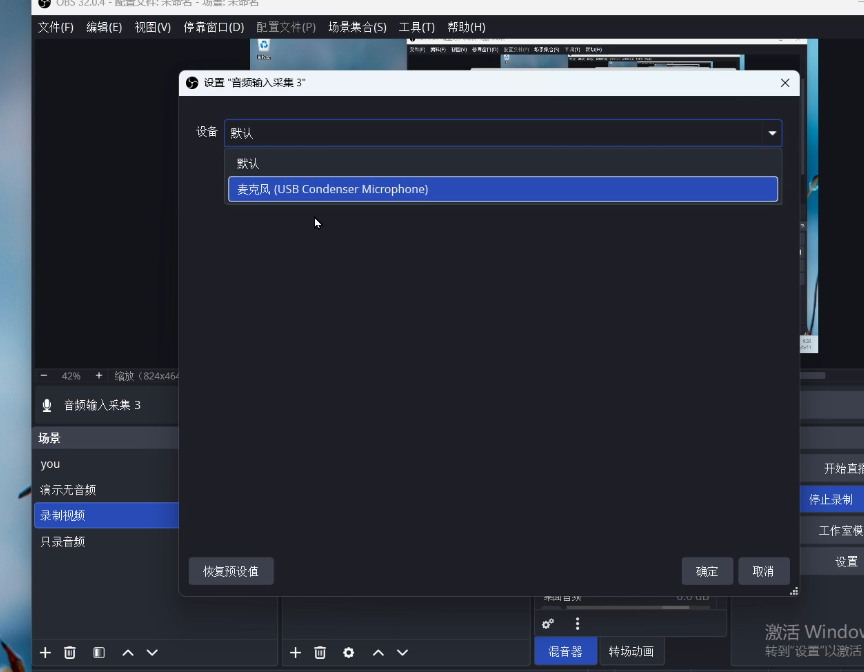Screen dimensions: 864x672
Task: Open the 工具(T) menu
Action: pos(417,27)
